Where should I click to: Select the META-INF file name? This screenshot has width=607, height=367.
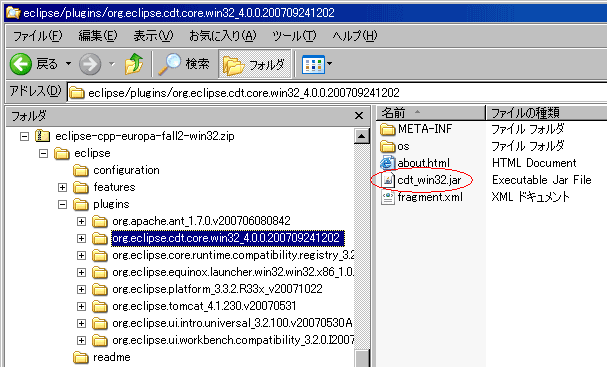click(425, 129)
